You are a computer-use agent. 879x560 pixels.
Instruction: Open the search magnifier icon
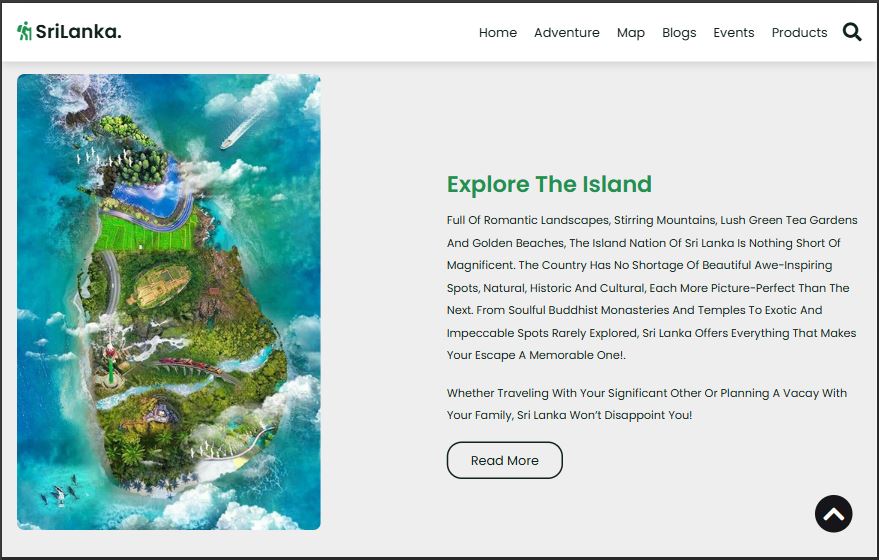click(852, 32)
